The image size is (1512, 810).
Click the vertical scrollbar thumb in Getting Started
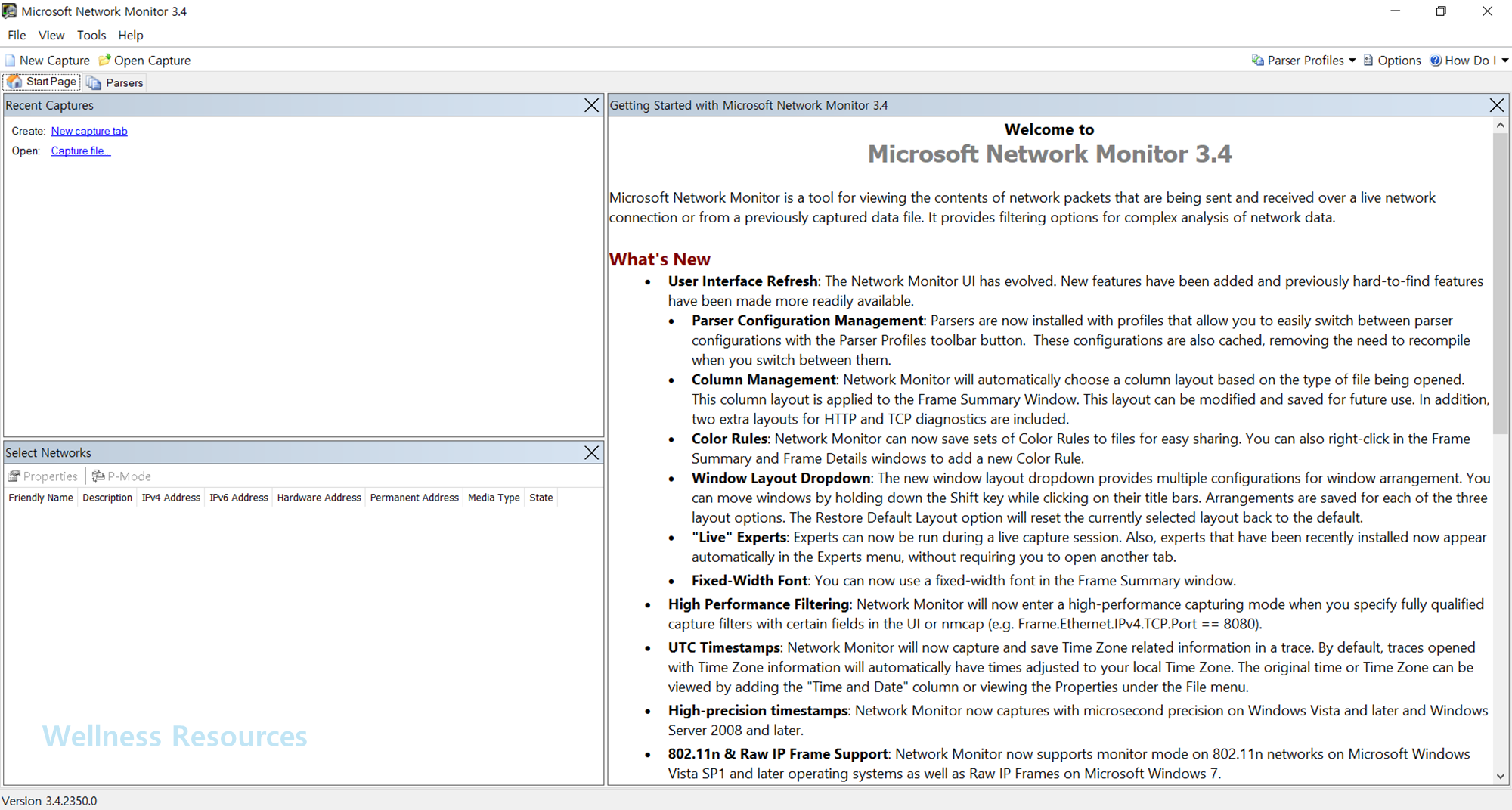pyautogui.click(x=1501, y=283)
